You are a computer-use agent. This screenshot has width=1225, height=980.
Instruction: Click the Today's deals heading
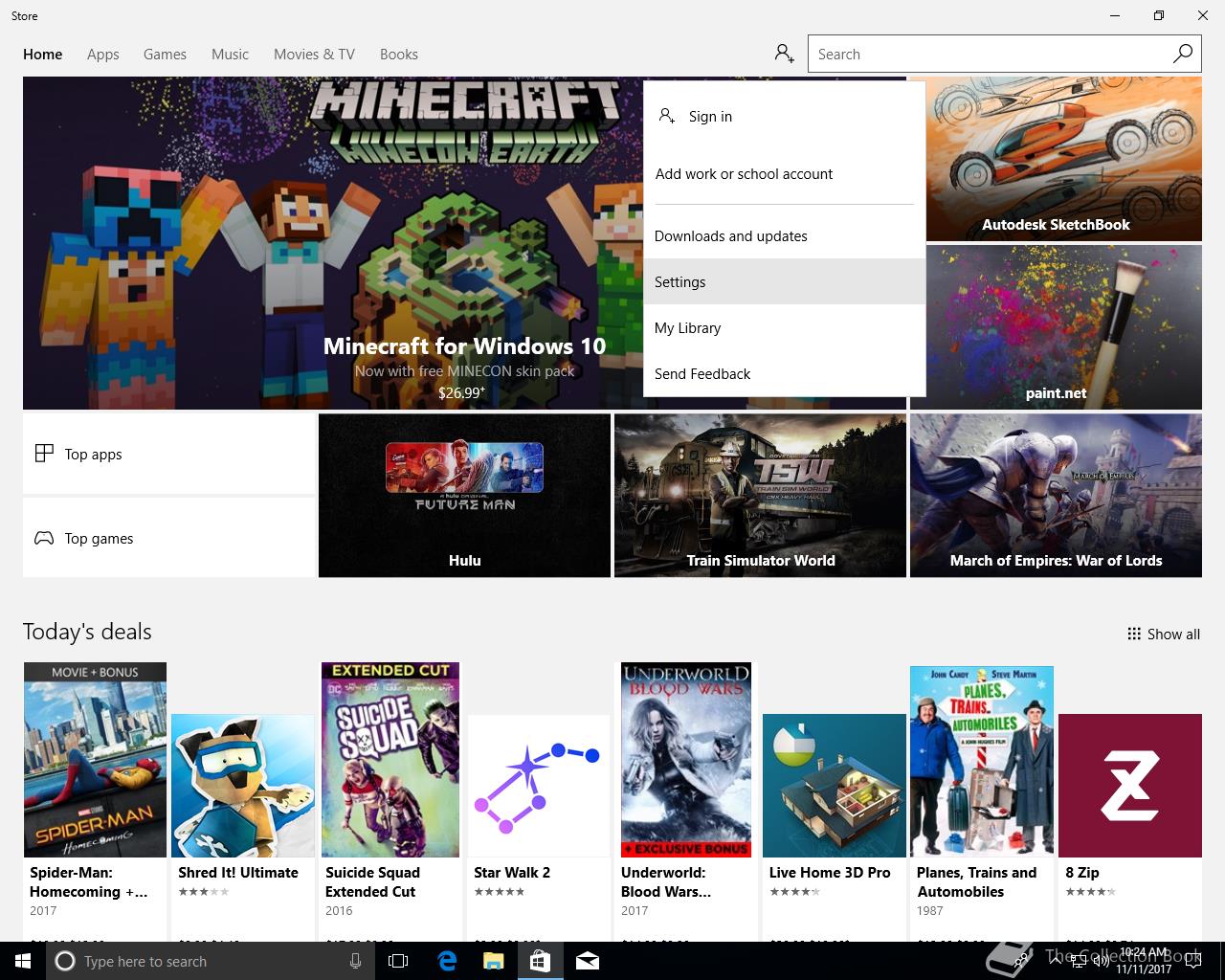[x=87, y=632]
